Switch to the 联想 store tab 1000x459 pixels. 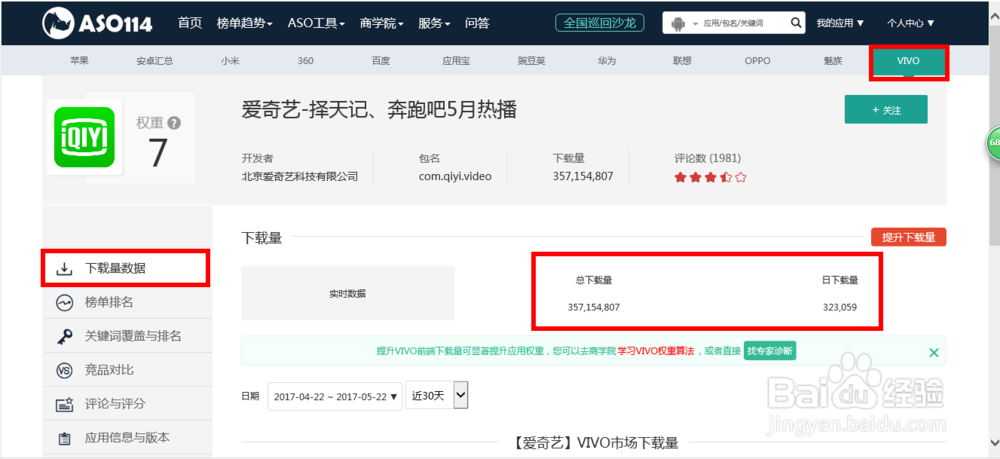pyautogui.click(x=682, y=61)
